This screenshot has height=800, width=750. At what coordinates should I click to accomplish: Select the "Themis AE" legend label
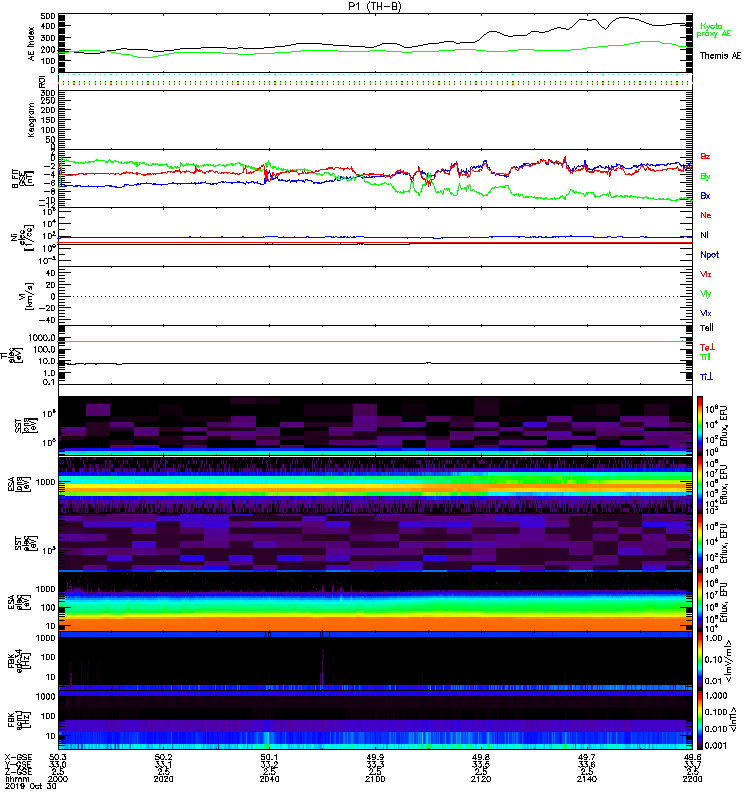click(720, 56)
